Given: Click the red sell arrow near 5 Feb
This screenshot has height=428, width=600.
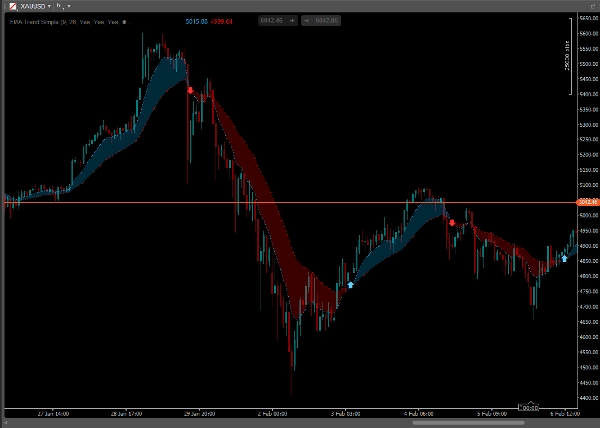Looking at the screenshot, I should coord(452,222).
